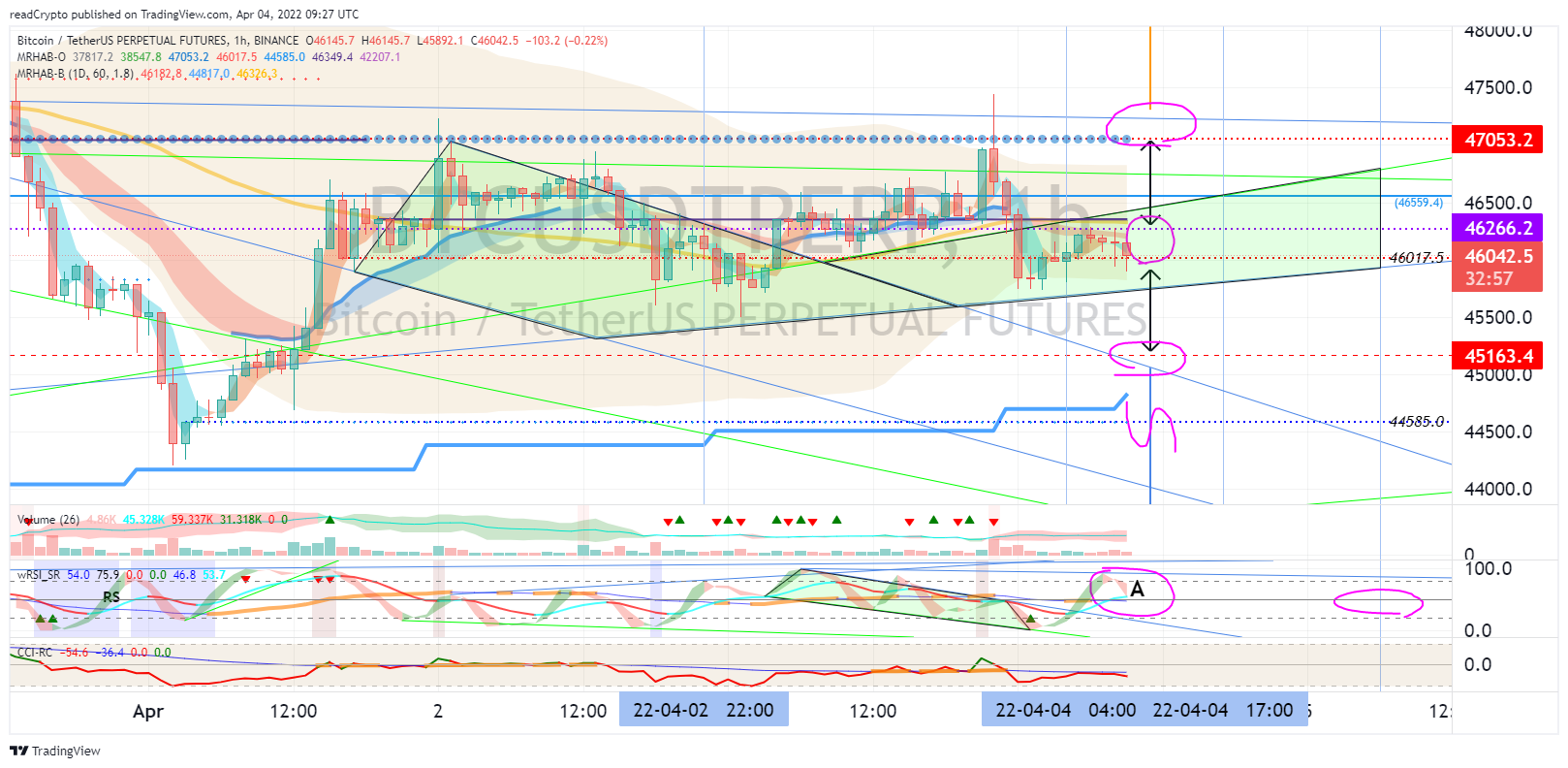Click the highlighted '22-04-02 22:00' time label

(704, 710)
